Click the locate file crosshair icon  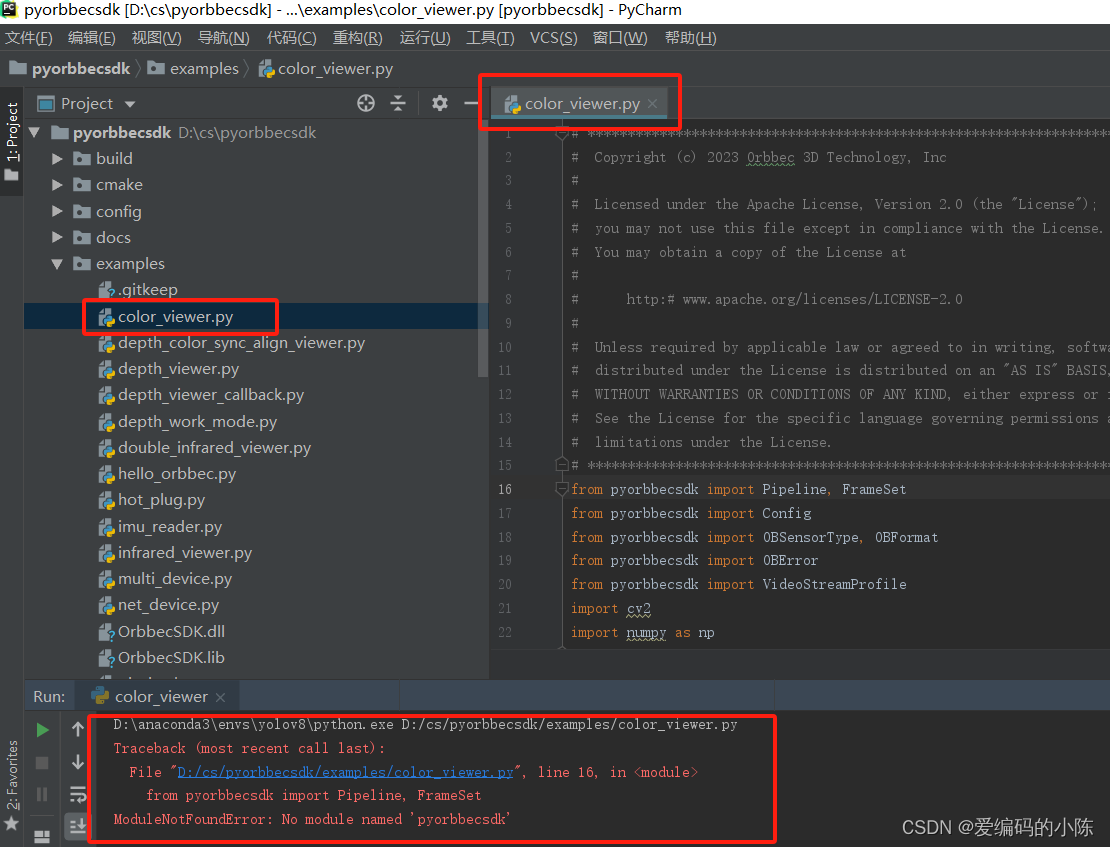pos(366,103)
